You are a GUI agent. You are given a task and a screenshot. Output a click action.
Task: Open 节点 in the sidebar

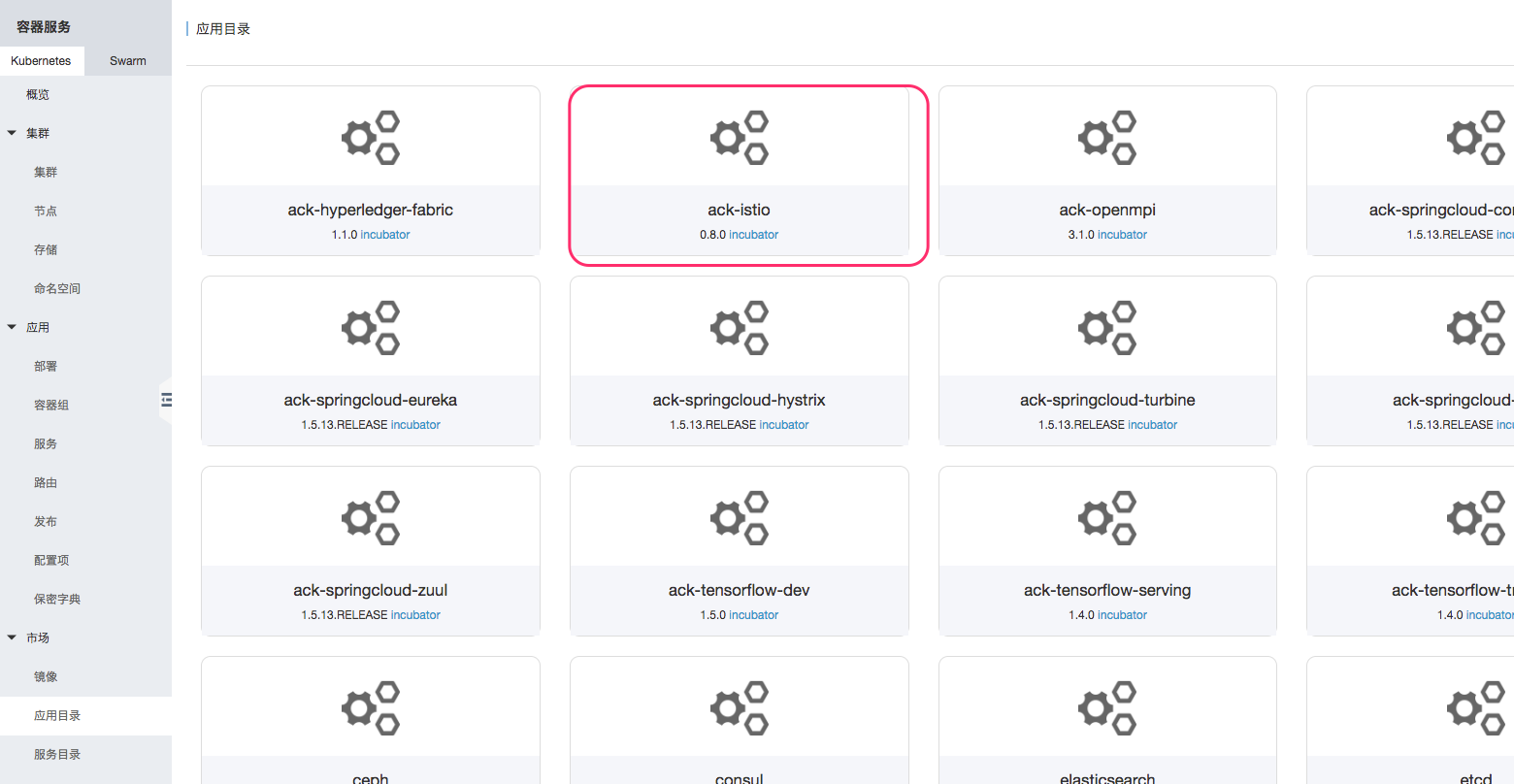46,211
